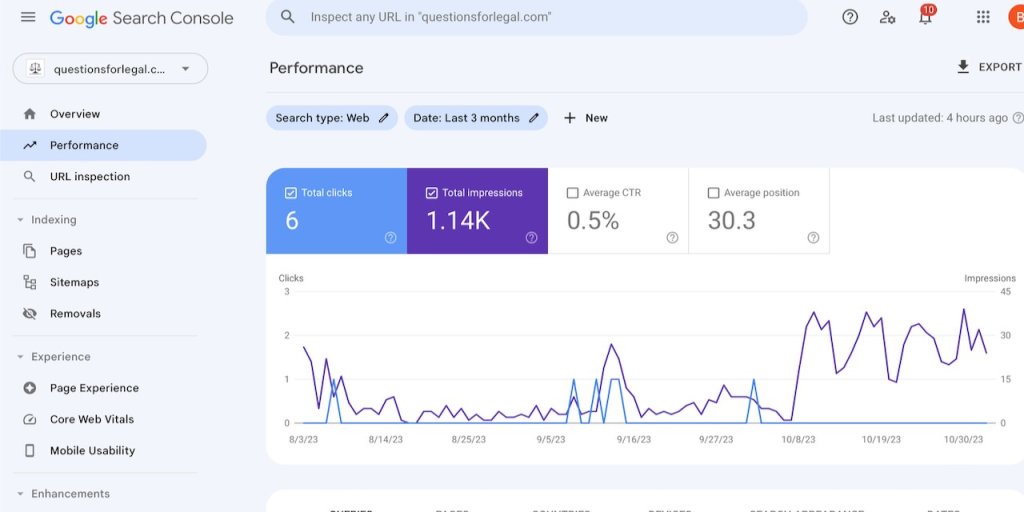1024x512 pixels.
Task: Click the scales property favicon
Action: coord(35,69)
